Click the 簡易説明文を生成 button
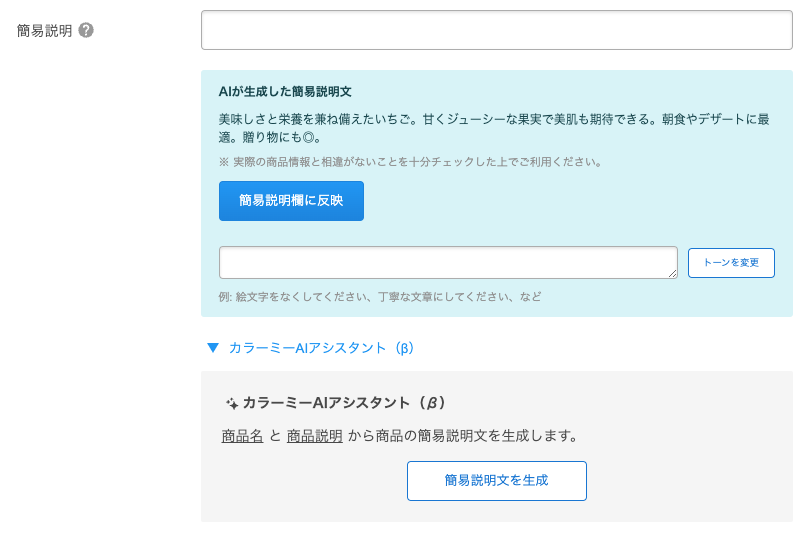This screenshot has width=807, height=533. pyautogui.click(x=496, y=481)
